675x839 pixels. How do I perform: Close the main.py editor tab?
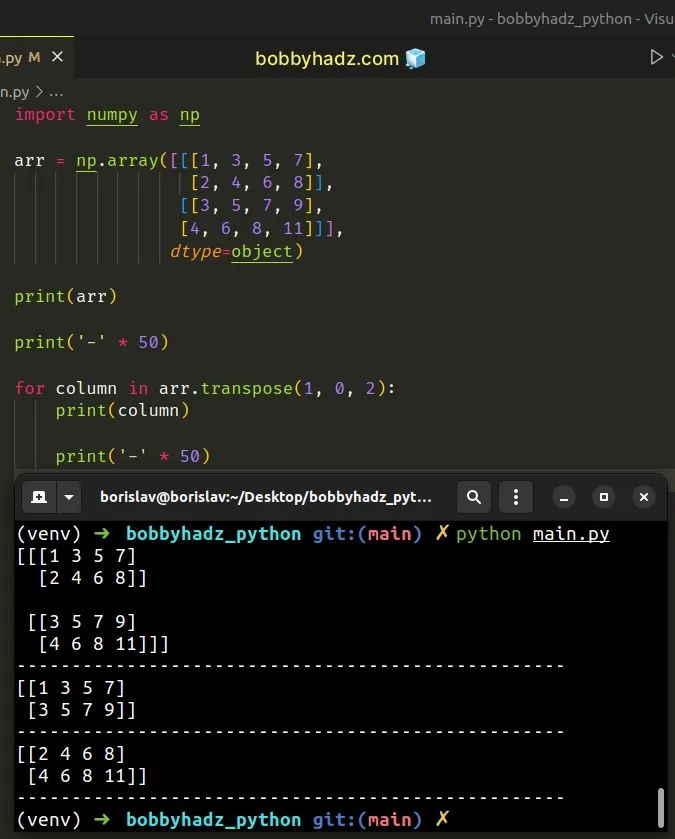(57, 56)
